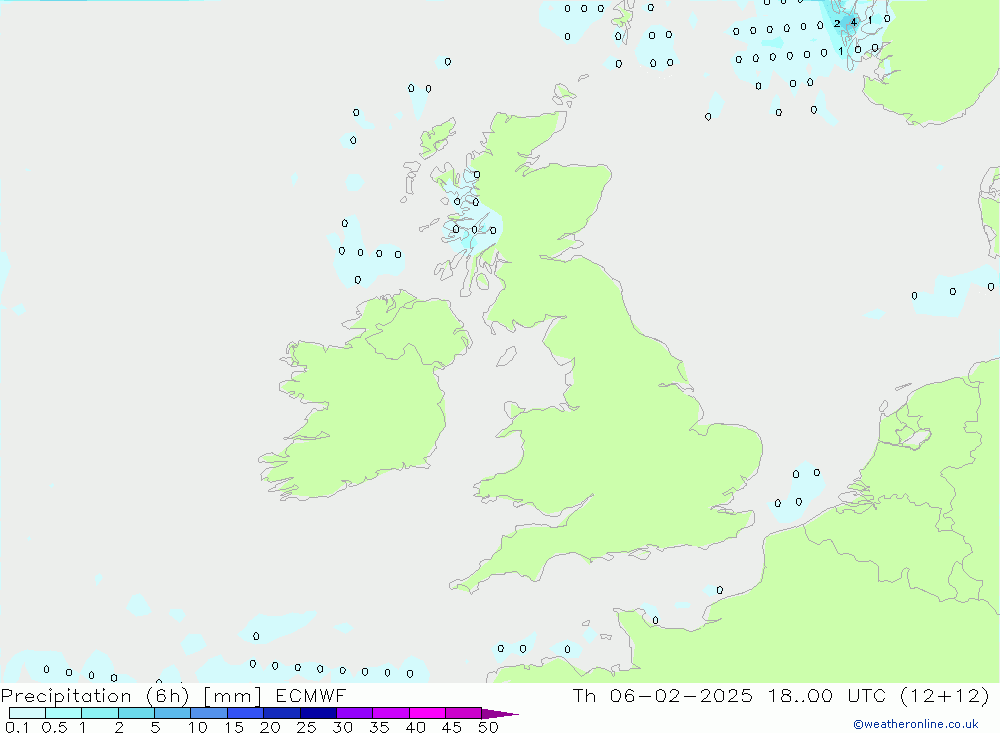Click the legend label "35"

(x=379, y=727)
